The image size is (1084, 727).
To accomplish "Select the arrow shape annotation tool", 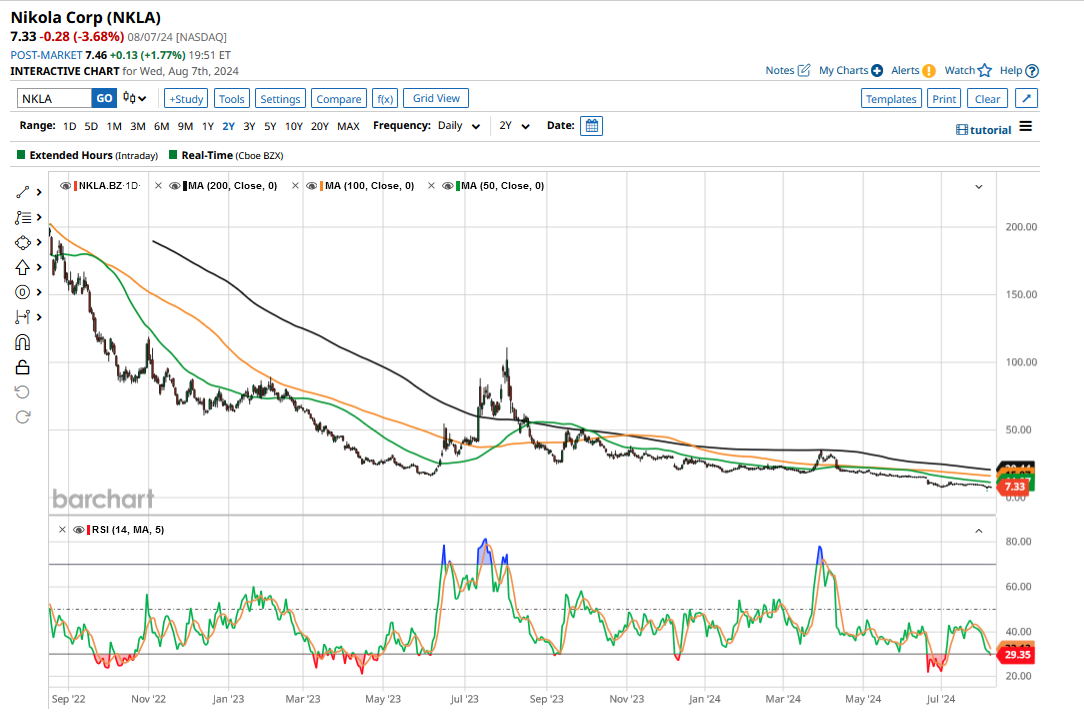I will tap(22, 267).
